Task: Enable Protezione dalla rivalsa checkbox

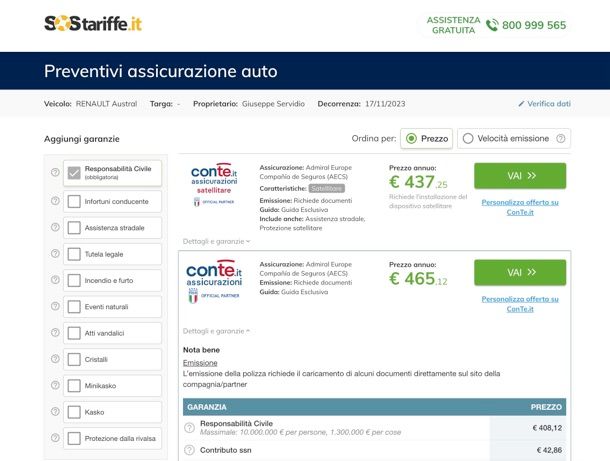Action: (x=74, y=438)
